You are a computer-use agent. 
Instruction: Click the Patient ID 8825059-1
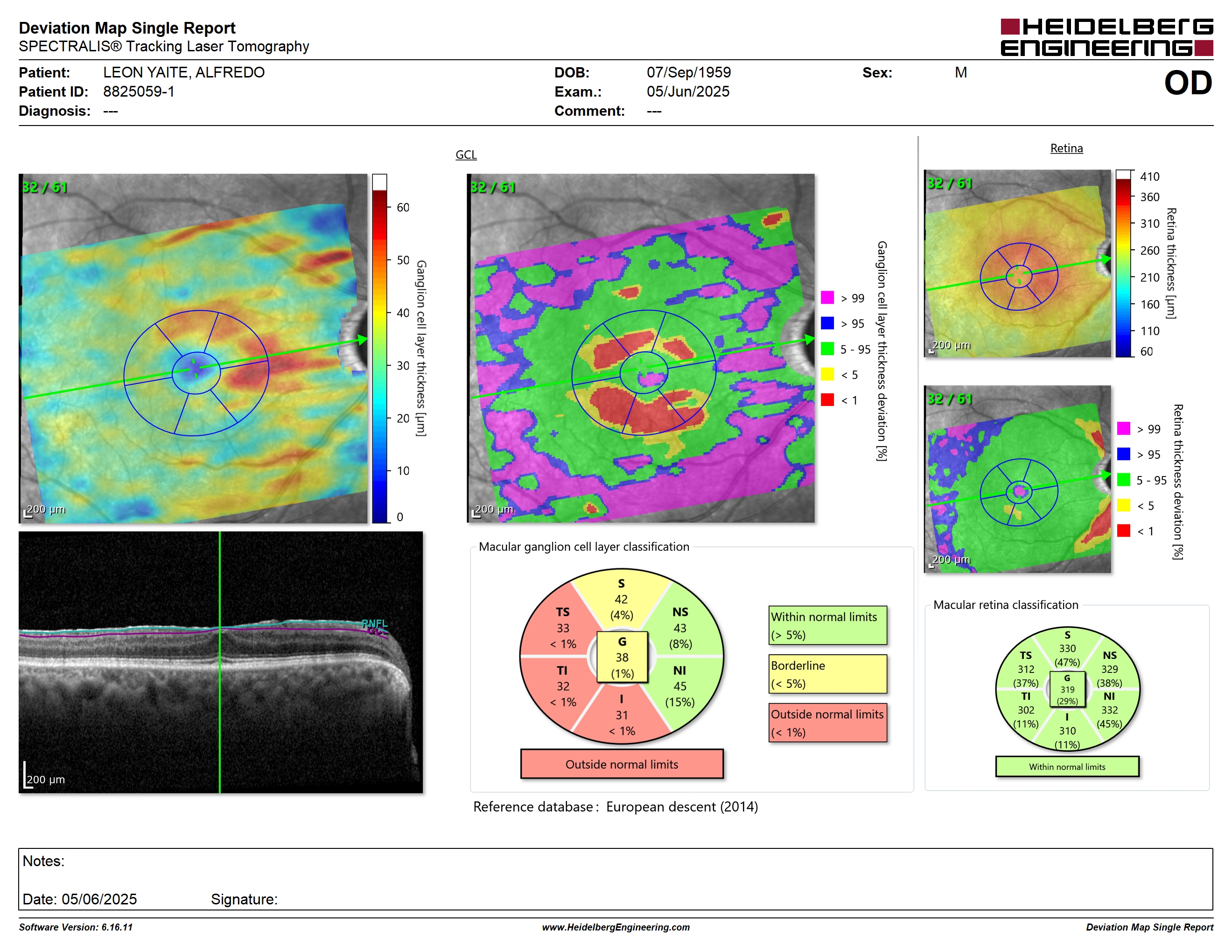(139, 92)
